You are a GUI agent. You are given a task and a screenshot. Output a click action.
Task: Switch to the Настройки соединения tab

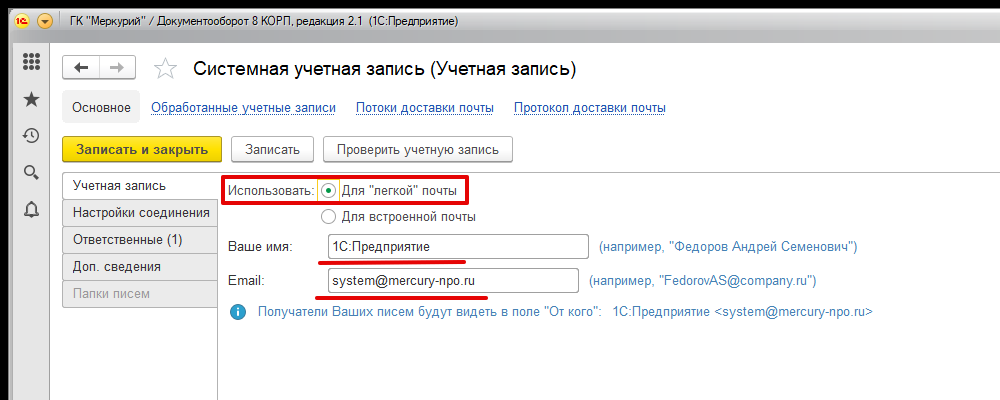(138, 212)
